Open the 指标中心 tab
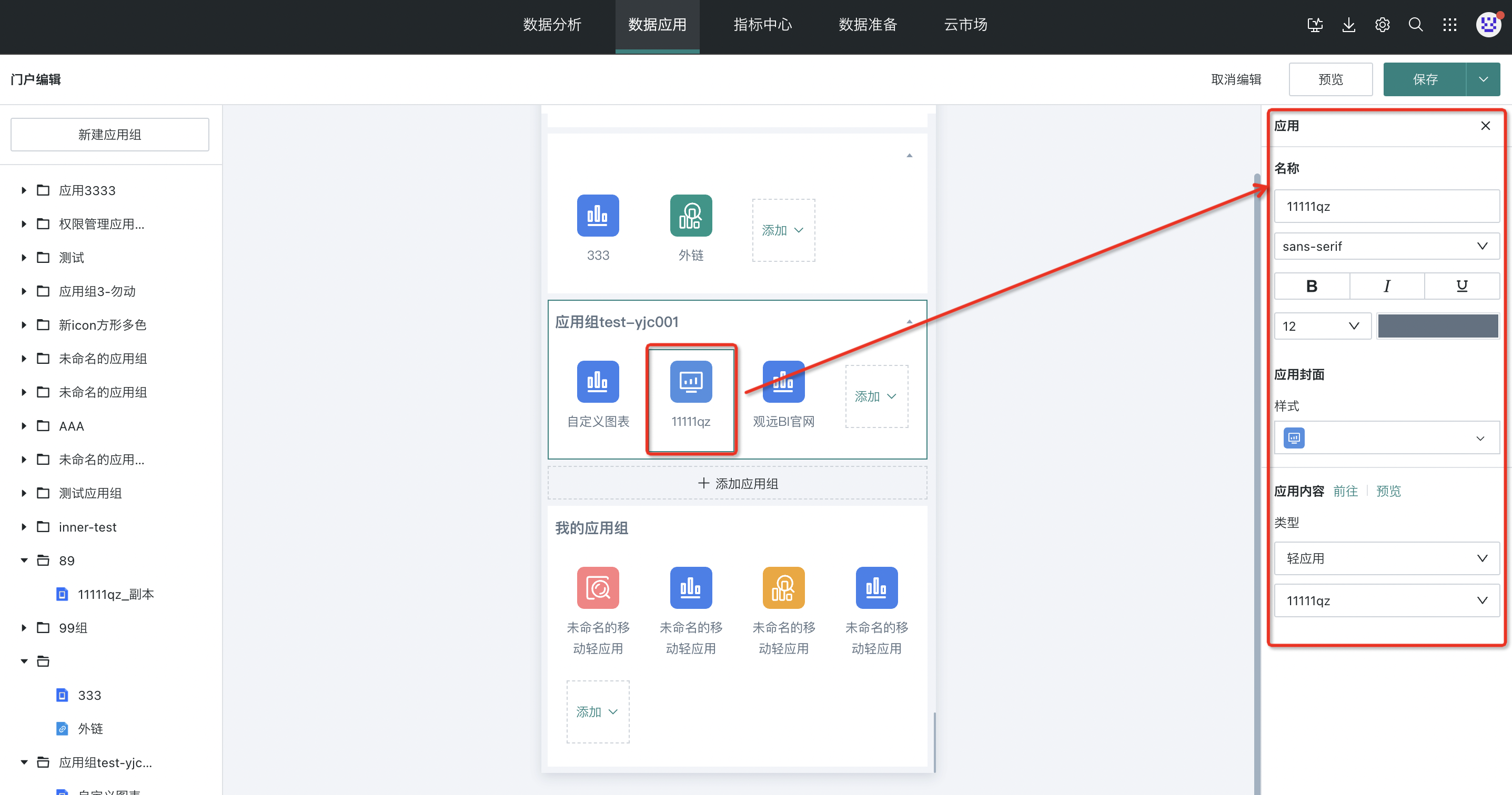 click(762, 25)
